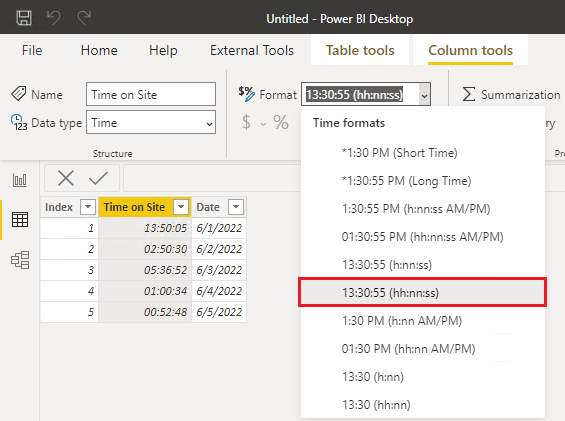Image resolution: width=565 pixels, height=421 pixels.
Task: Click date cell 6/4/2022
Action: point(219,291)
